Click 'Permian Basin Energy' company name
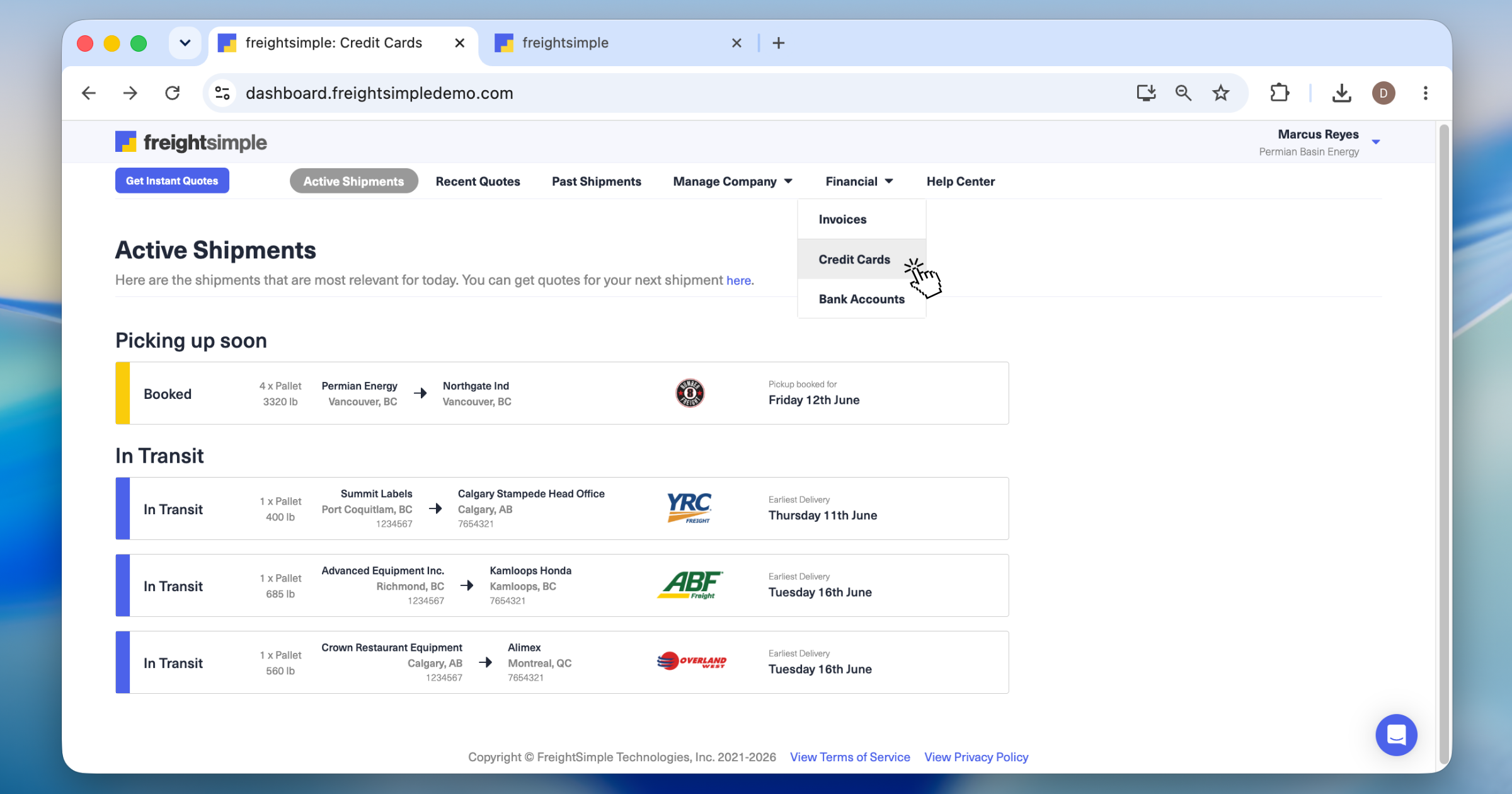The height and width of the screenshot is (794, 1512). point(1309,152)
